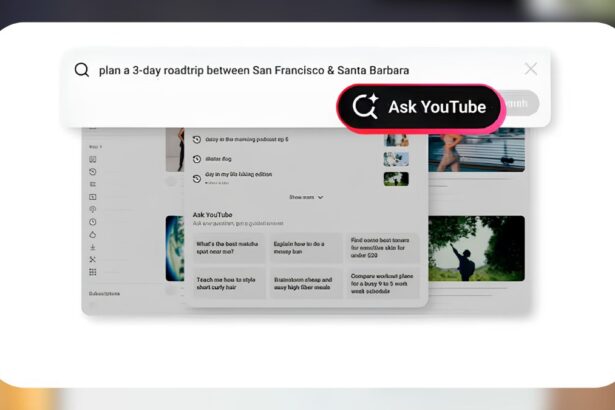The width and height of the screenshot is (615, 410).
Task: Open the podcasts icon in the sidebar
Action: (93, 210)
